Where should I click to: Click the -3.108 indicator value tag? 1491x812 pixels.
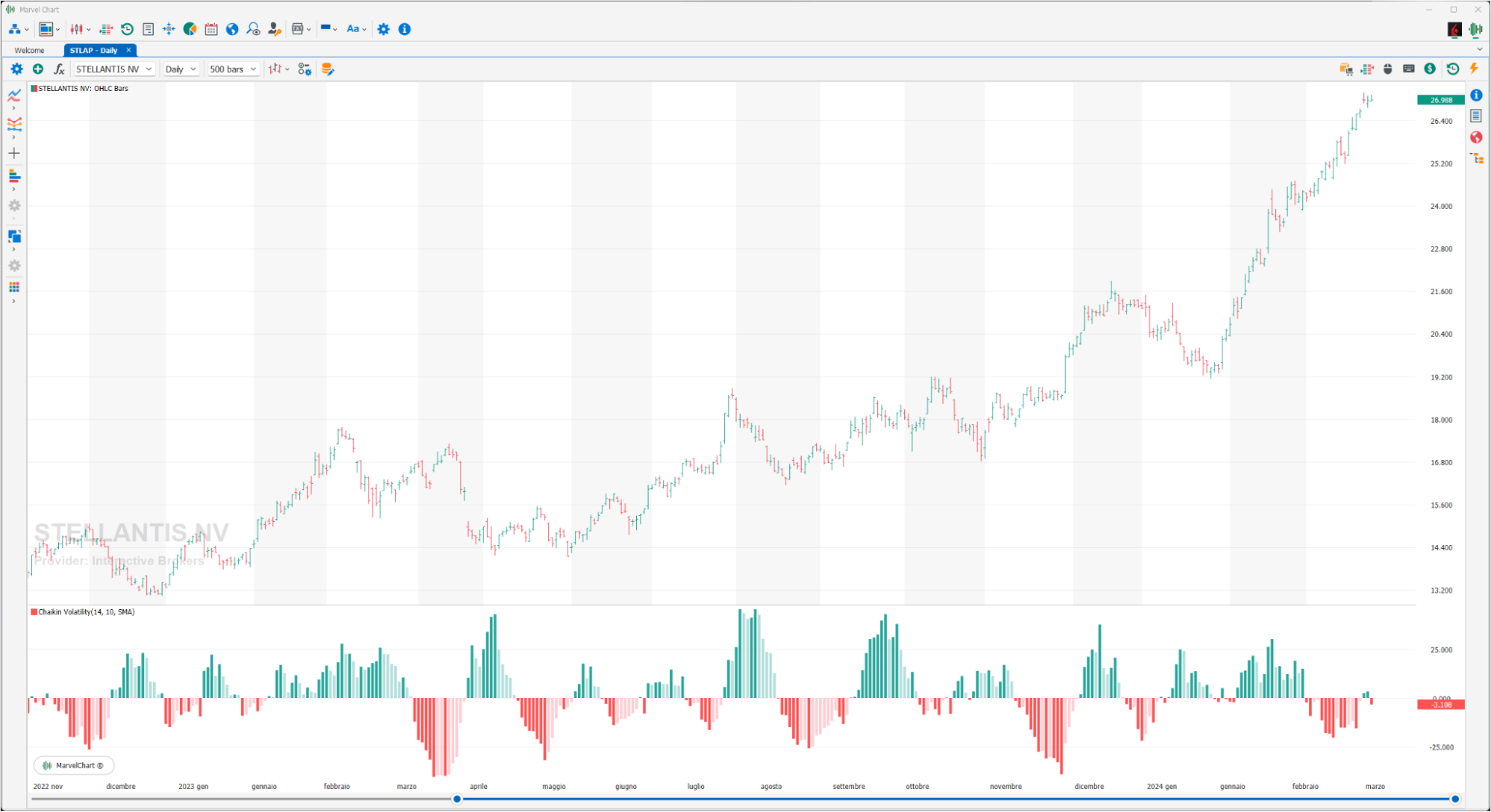click(x=1440, y=705)
